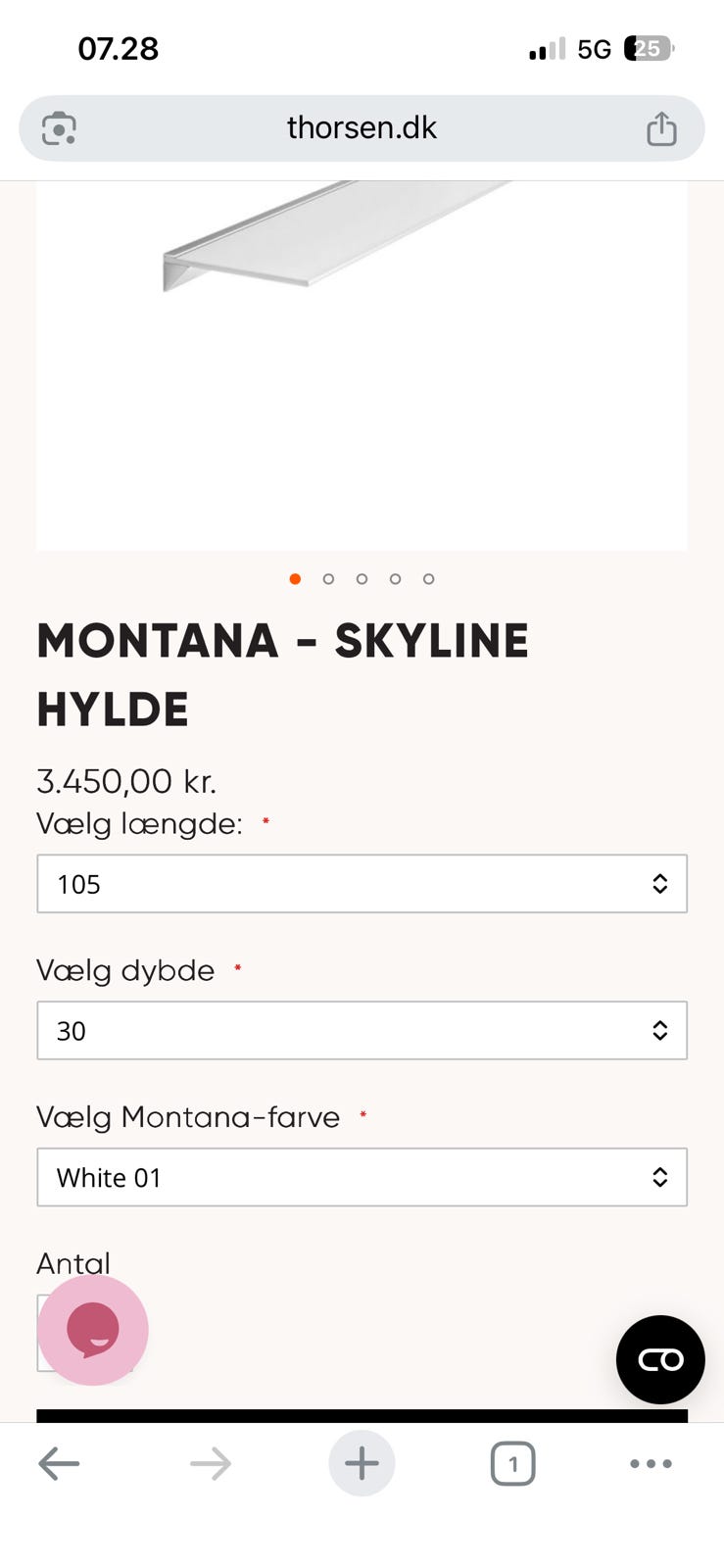Go back with the browser back arrow

pos(59,1464)
